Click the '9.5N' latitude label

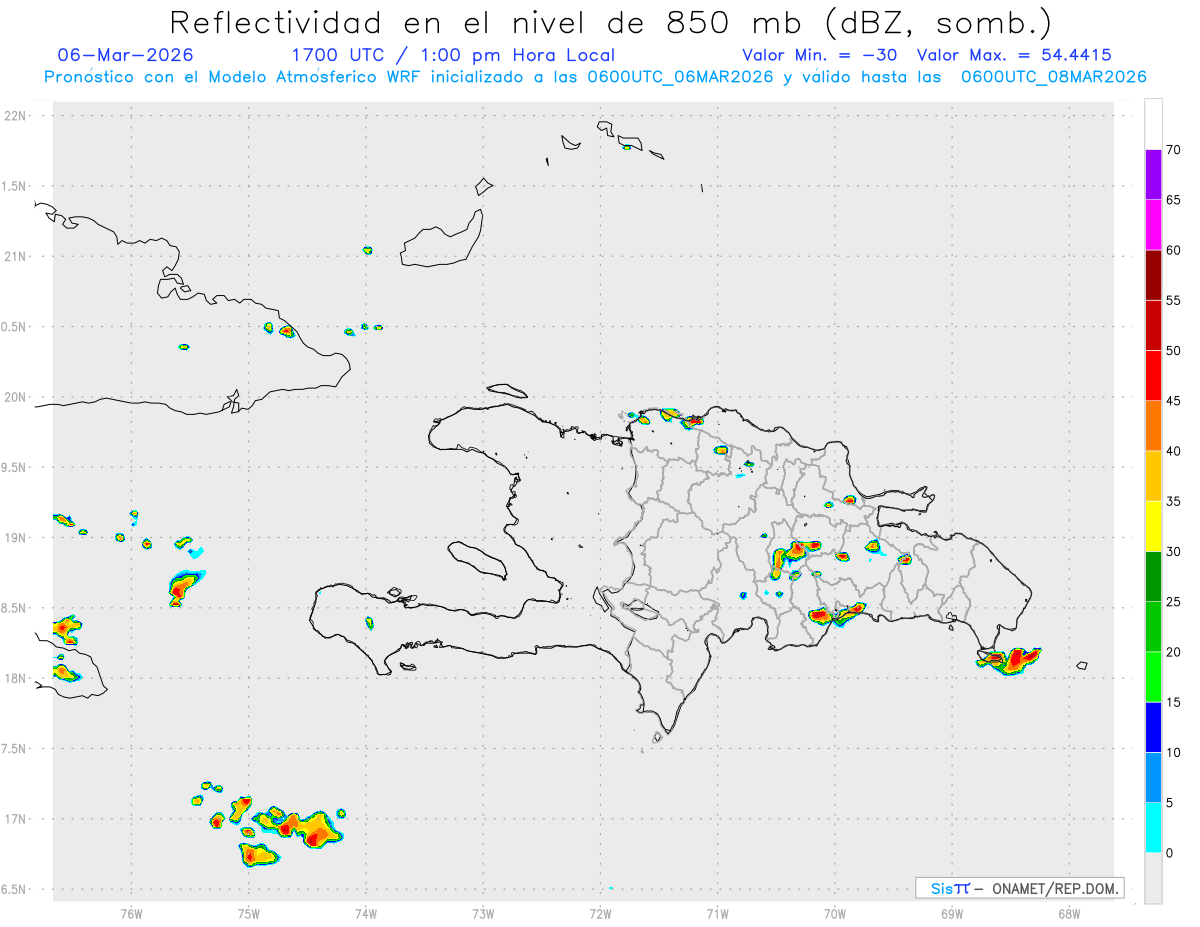15,468
